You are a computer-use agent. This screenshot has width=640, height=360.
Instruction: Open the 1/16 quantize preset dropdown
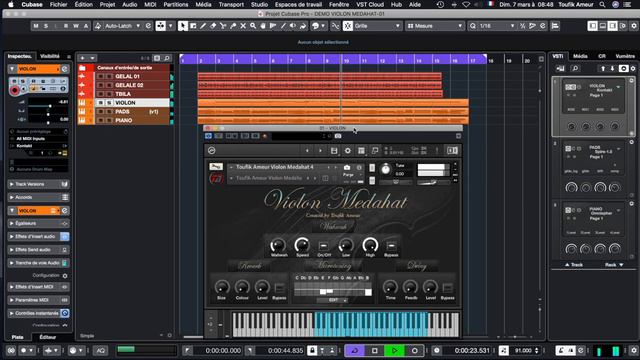click(497, 26)
